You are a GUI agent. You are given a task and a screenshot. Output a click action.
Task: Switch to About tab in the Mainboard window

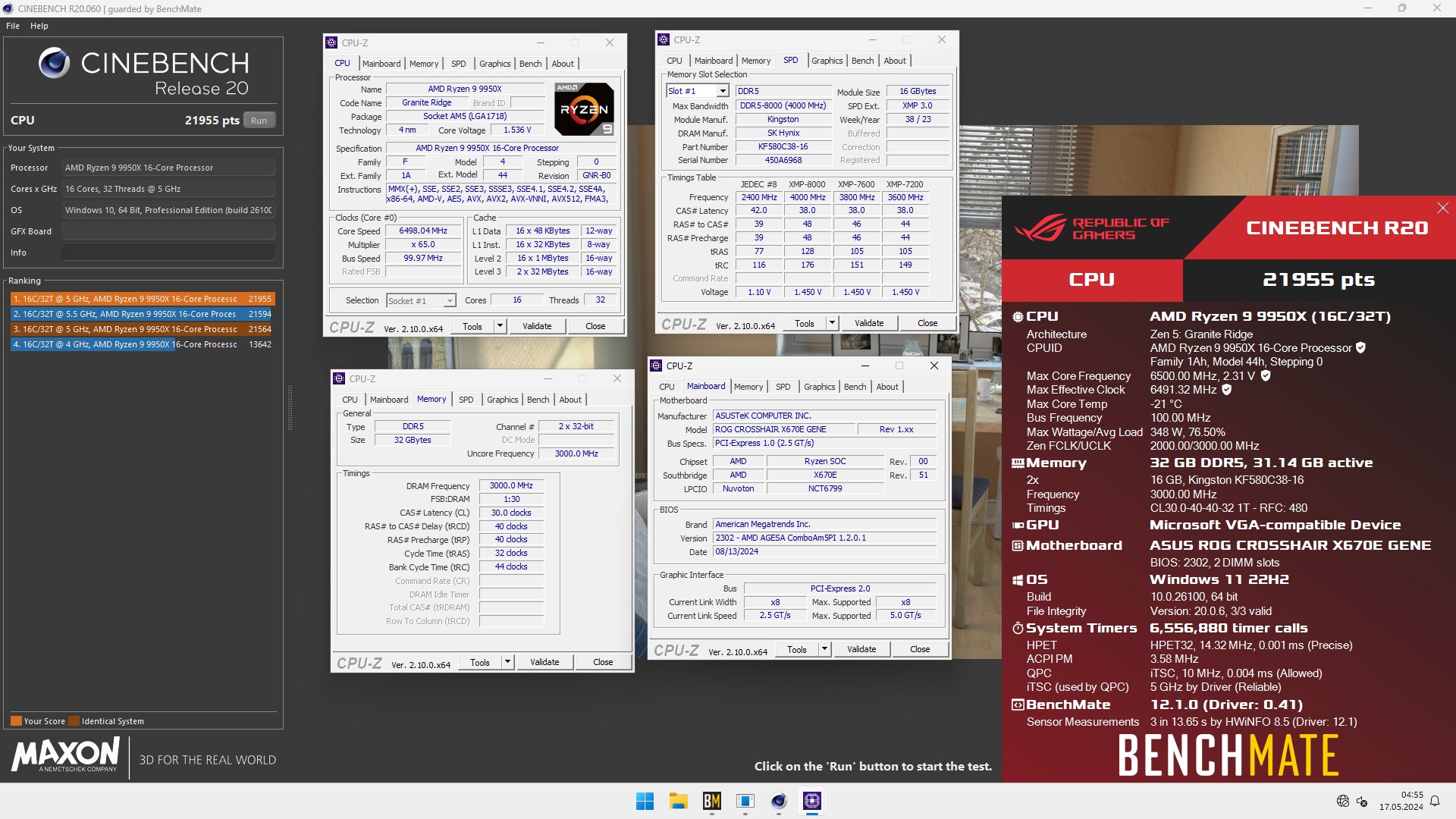tap(887, 387)
